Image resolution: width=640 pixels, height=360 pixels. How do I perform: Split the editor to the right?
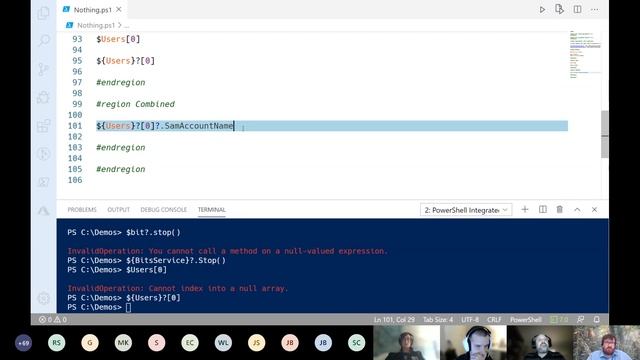pyautogui.click(x=577, y=9)
